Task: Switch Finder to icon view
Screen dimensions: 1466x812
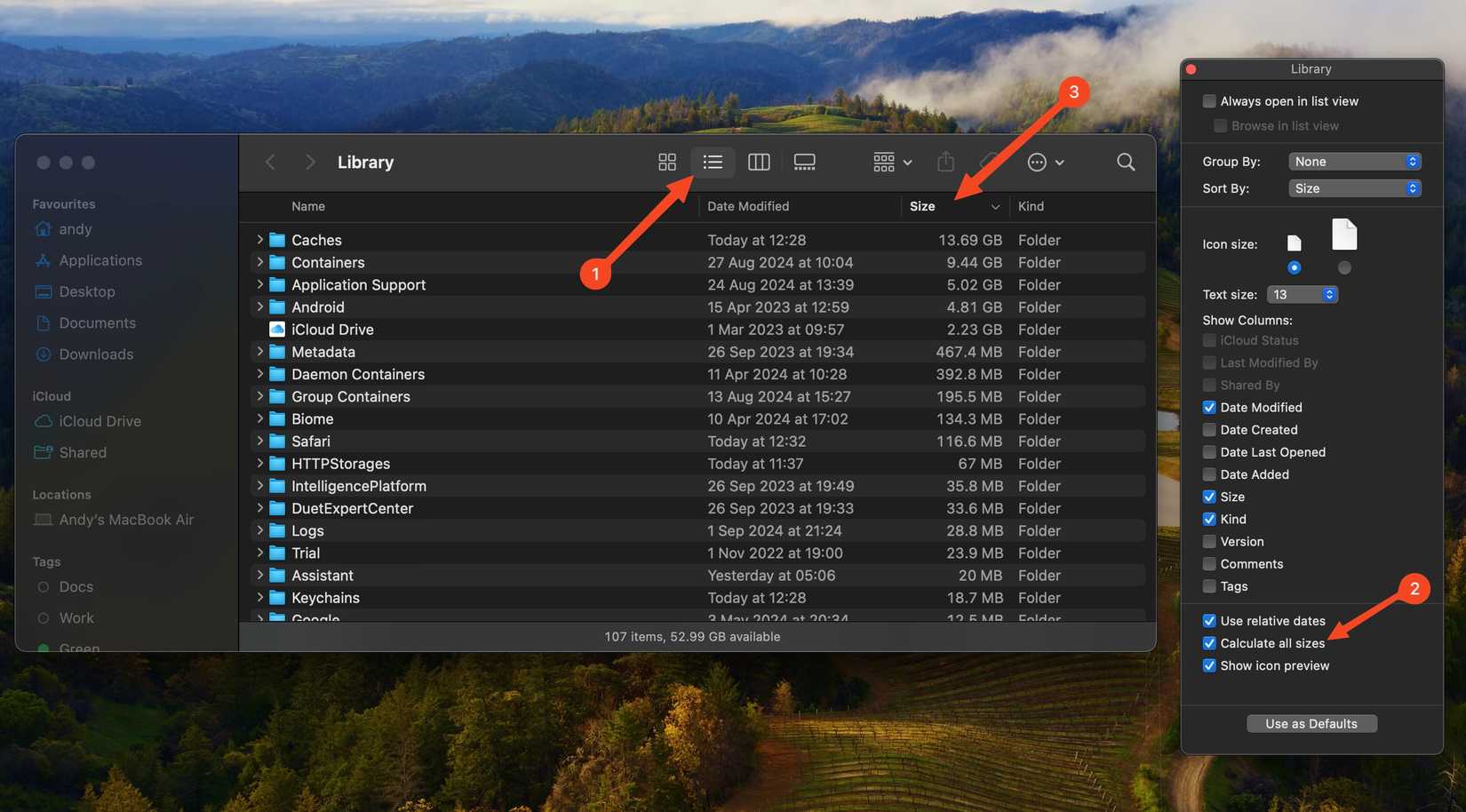Action: point(666,162)
